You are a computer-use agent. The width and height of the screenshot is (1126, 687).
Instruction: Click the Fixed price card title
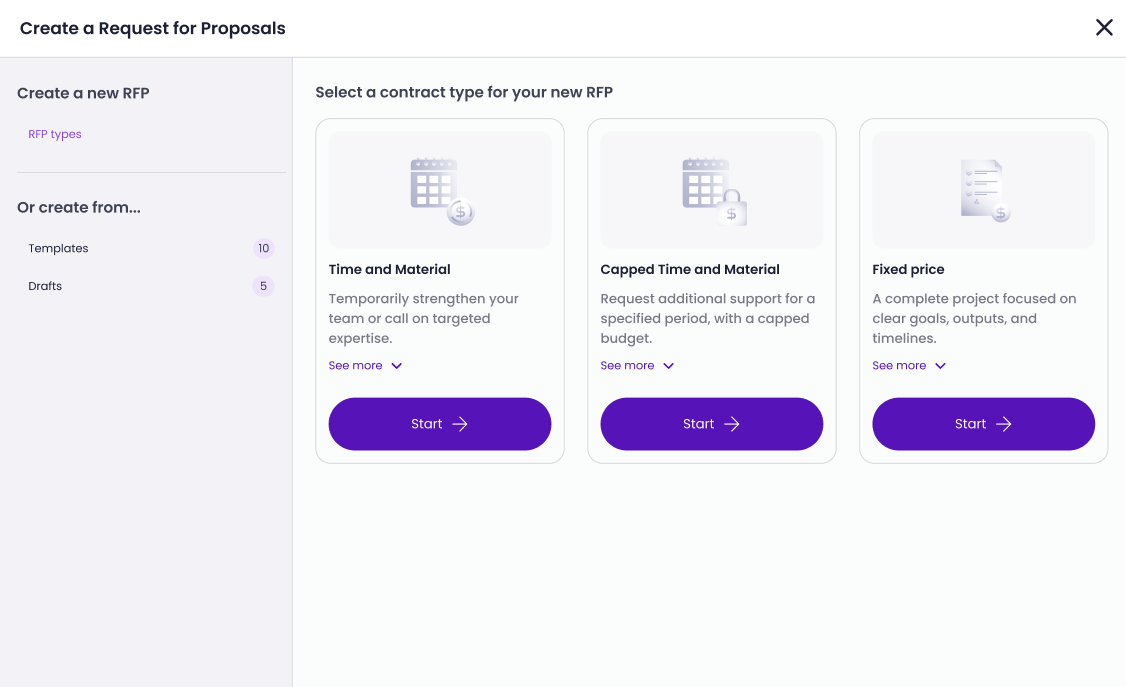tap(908, 269)
